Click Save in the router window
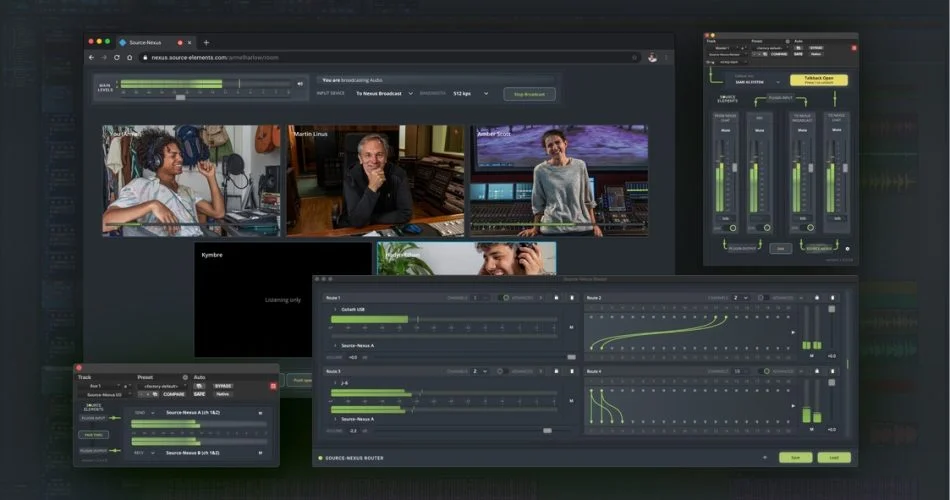The width and height of the screenshot is (950, 500). [x=796, y=458]
